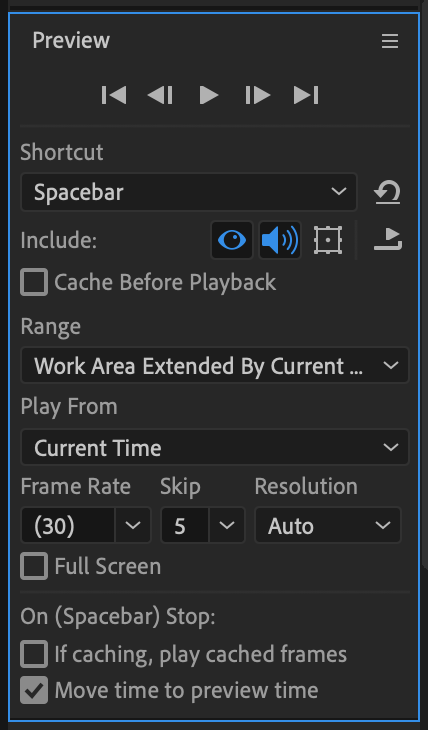Uncheck Move time to preview time

pyautogui.click(x=34, y=690)
